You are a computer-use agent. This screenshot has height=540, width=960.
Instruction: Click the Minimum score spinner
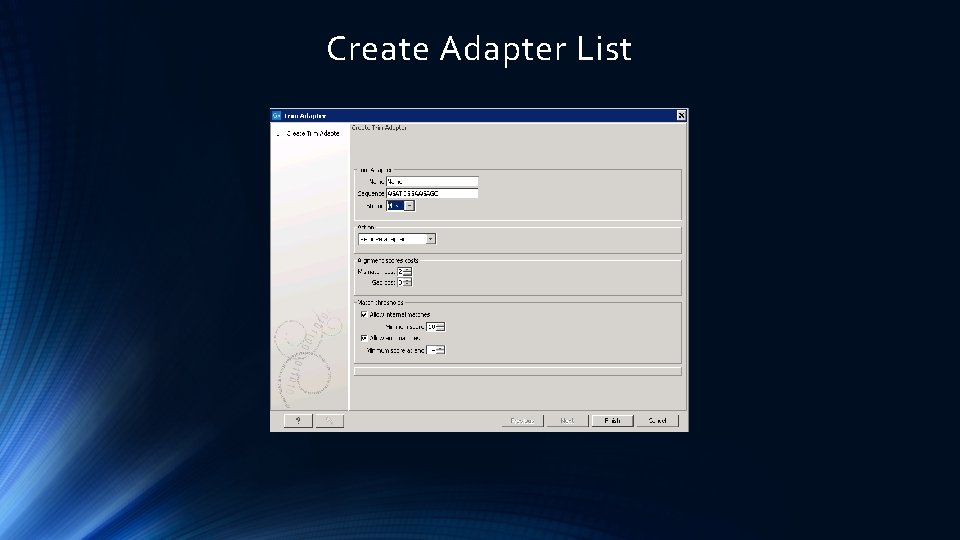(435, 327)
